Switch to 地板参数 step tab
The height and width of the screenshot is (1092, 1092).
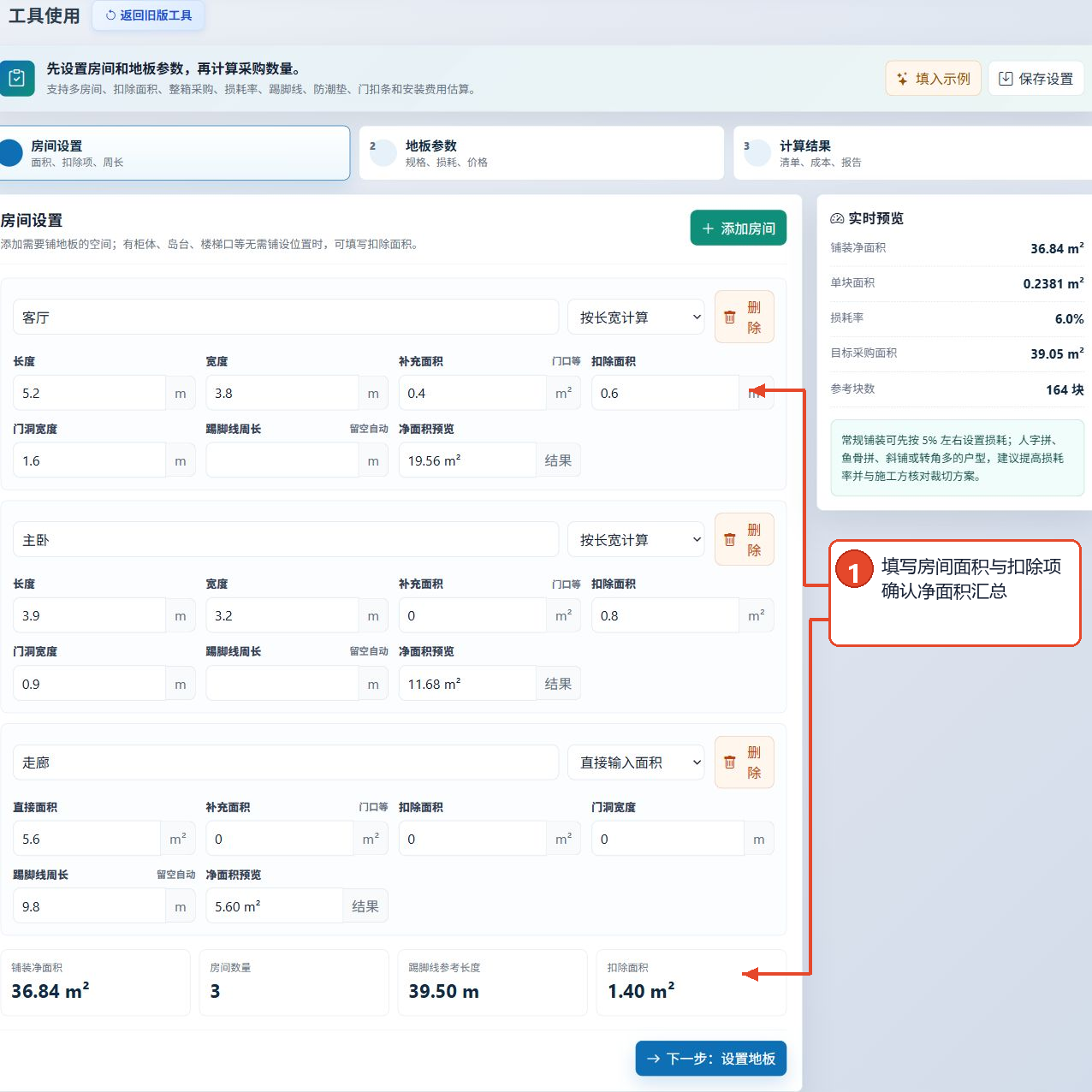(542, 153)
